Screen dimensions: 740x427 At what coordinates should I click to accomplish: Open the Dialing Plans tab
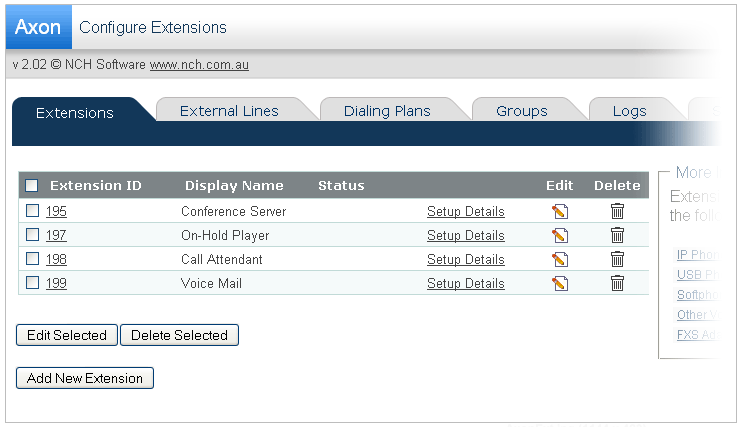(387, 111)
